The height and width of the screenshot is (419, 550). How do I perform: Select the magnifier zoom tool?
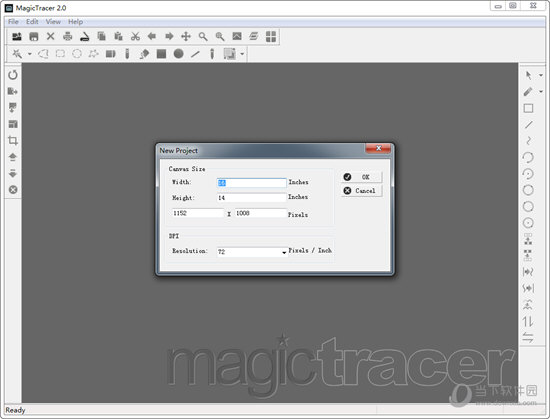point(203,36)
